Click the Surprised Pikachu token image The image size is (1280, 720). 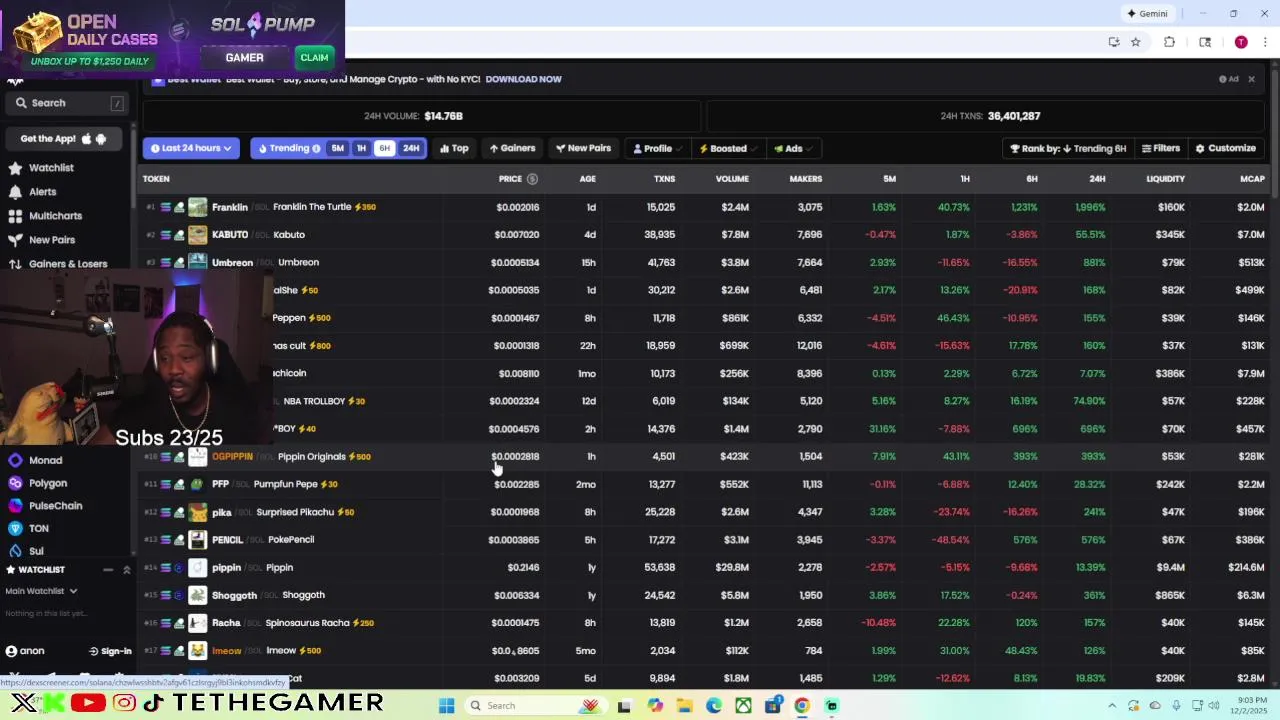(x=197, y=512)
